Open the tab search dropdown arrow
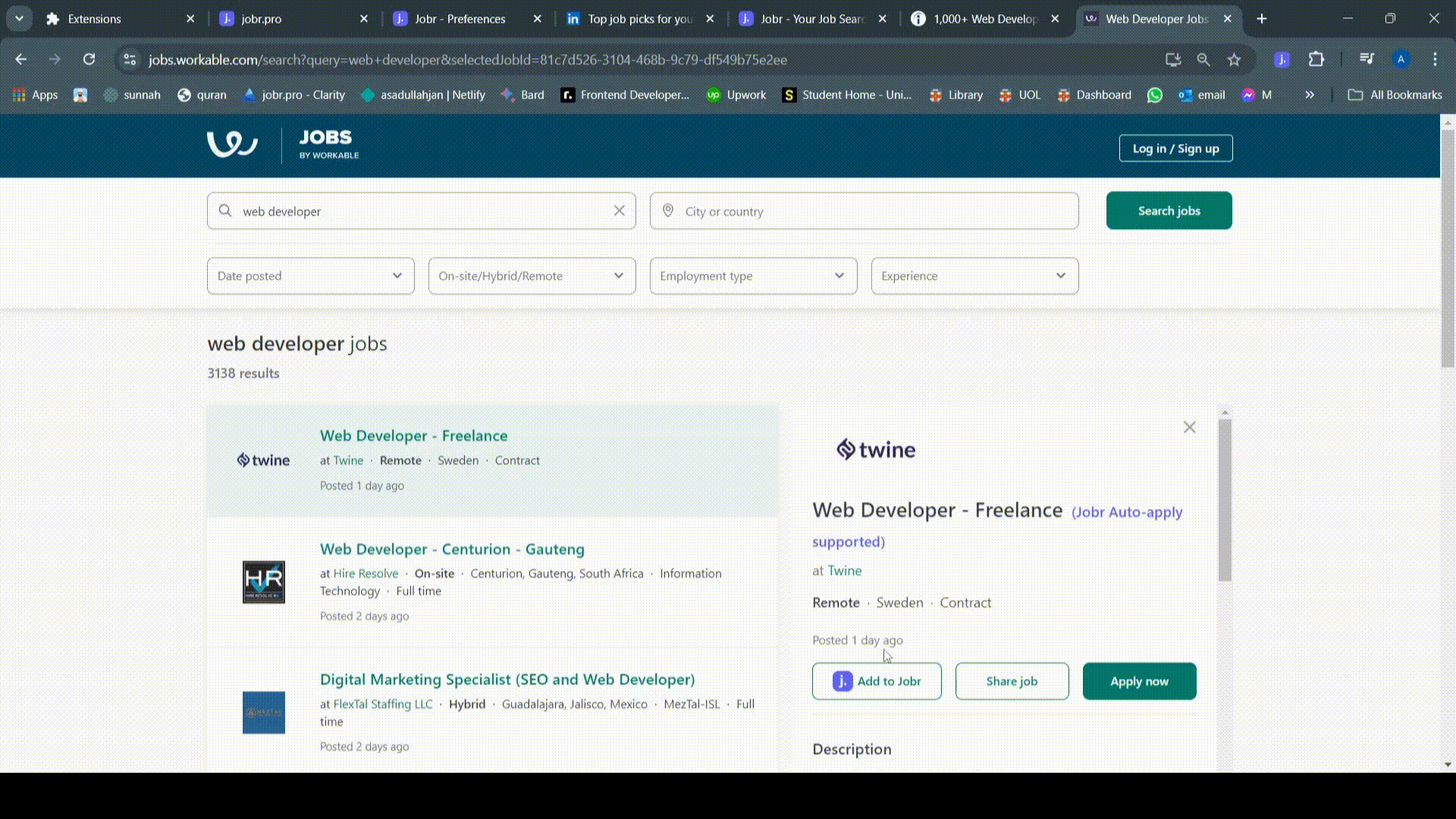Image resolution: width=1456 pixels, height=819 pixels. point(19,19)
